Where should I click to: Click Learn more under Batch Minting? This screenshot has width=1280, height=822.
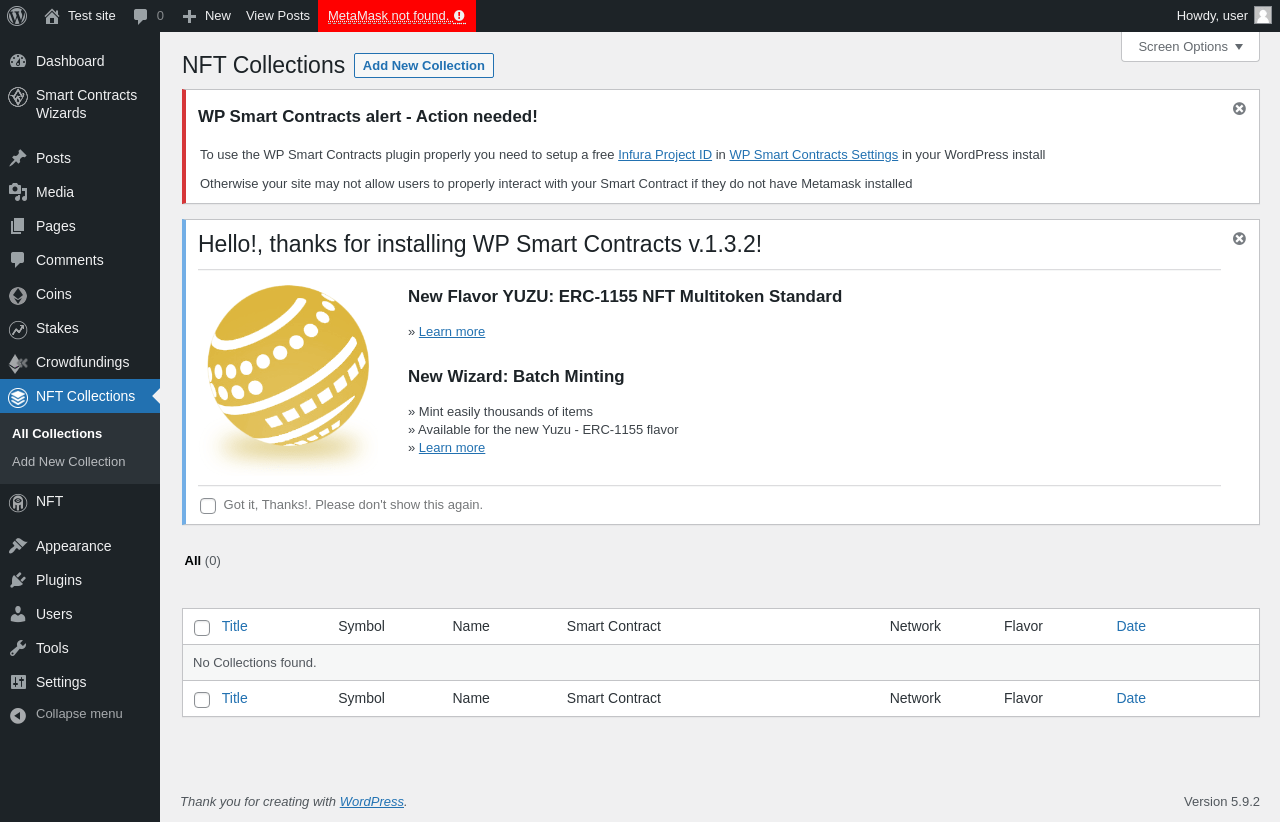click(452, 448)
